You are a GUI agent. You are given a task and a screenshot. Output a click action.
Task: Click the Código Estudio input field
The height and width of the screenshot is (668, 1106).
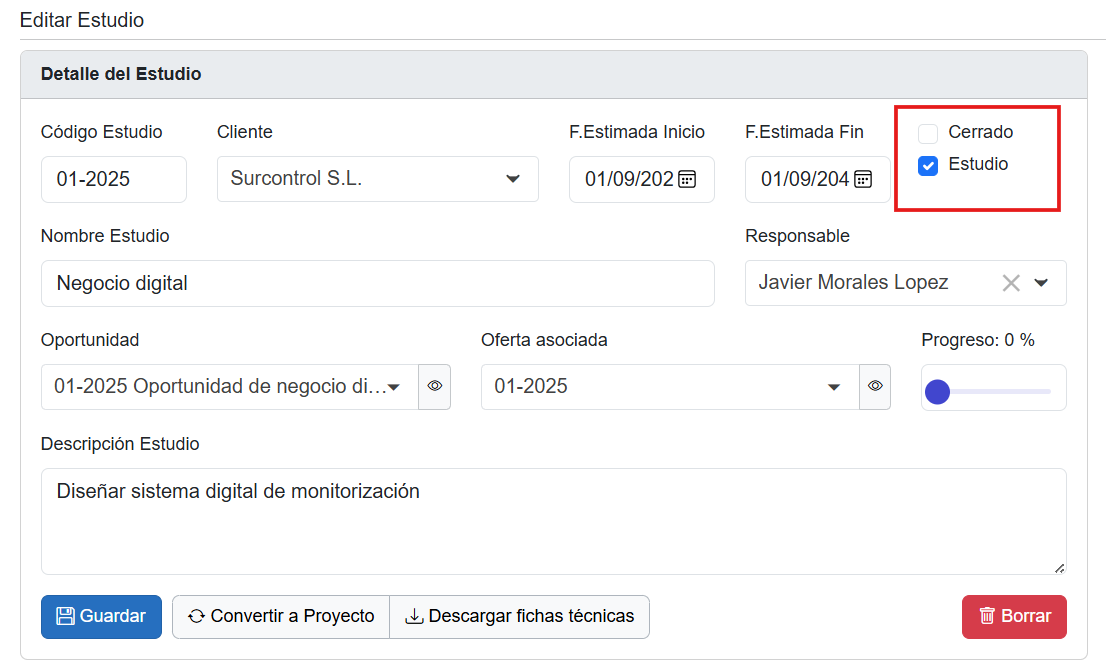point(113,180)
